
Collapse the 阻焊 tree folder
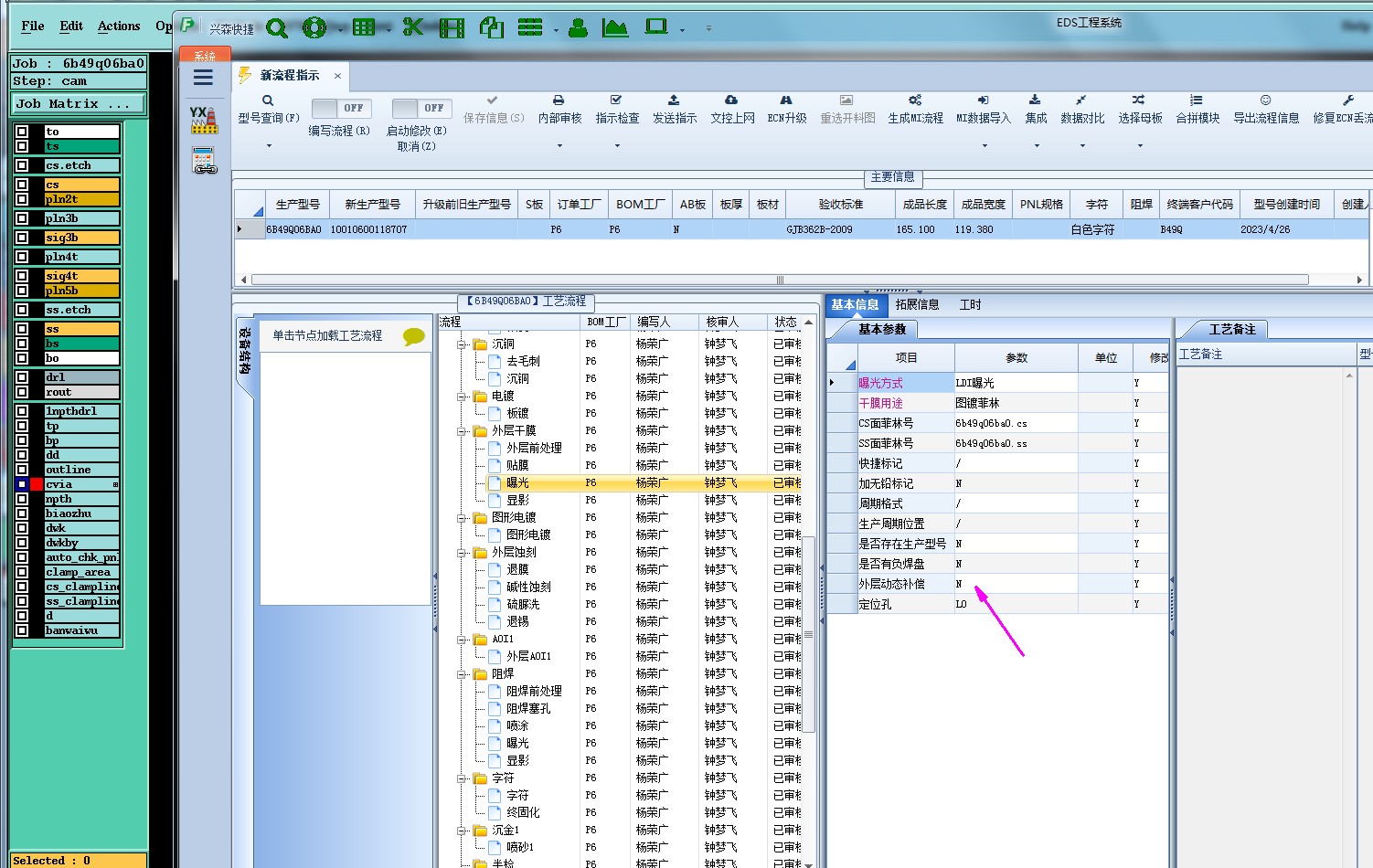tap(463, 674)
